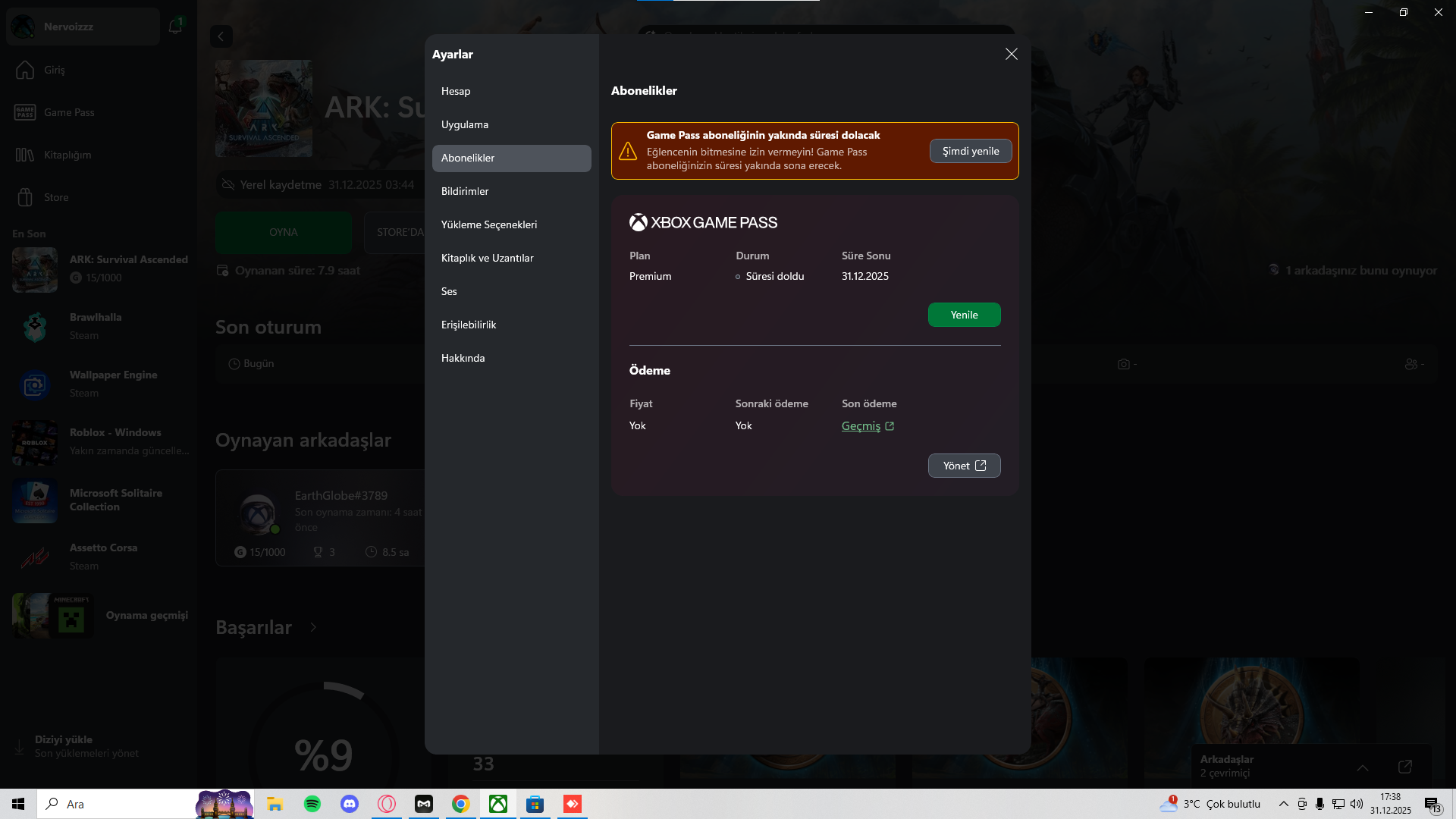This screenshot has width=1456, height=819.
Task: Open Microsoft Store from taskbar
Action: point(535,804)
